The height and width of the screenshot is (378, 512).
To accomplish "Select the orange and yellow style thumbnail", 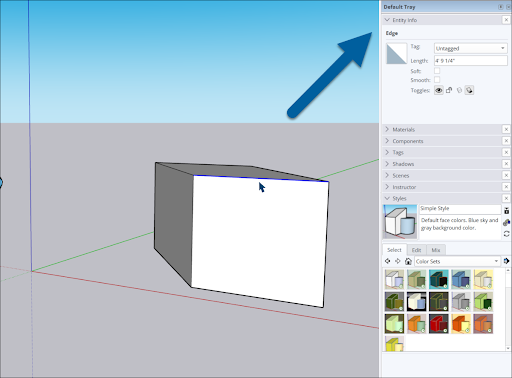I will pos(461,324).
